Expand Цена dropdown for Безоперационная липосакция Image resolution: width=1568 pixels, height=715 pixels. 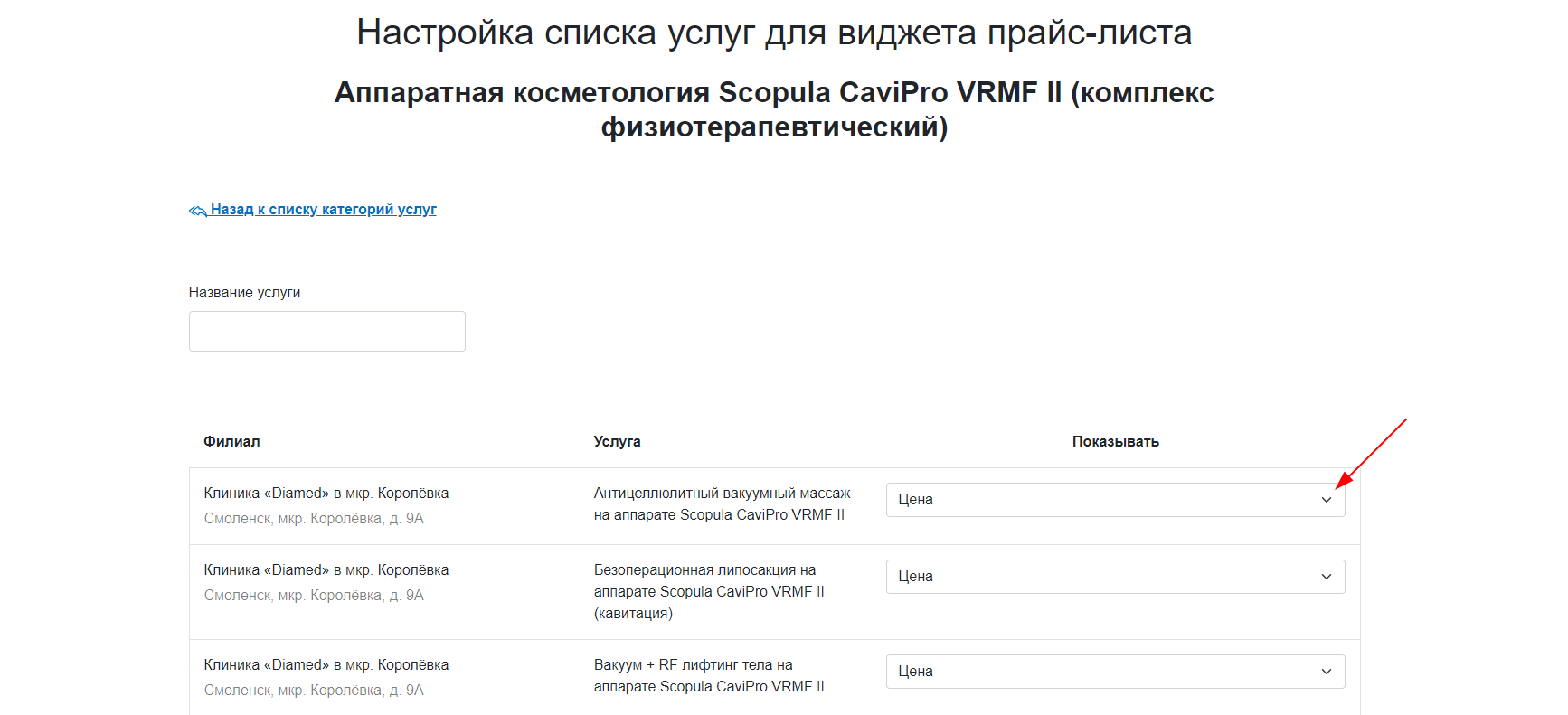1115,577
